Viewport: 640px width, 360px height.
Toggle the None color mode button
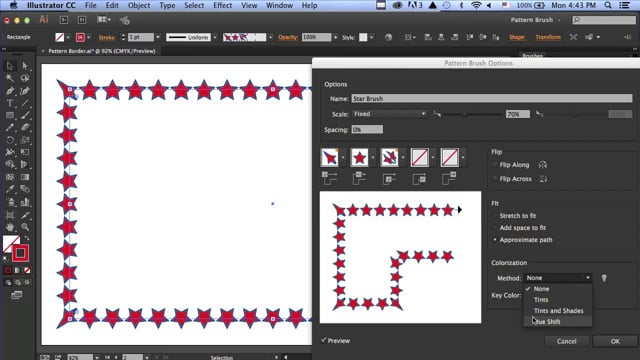point(27,270)
